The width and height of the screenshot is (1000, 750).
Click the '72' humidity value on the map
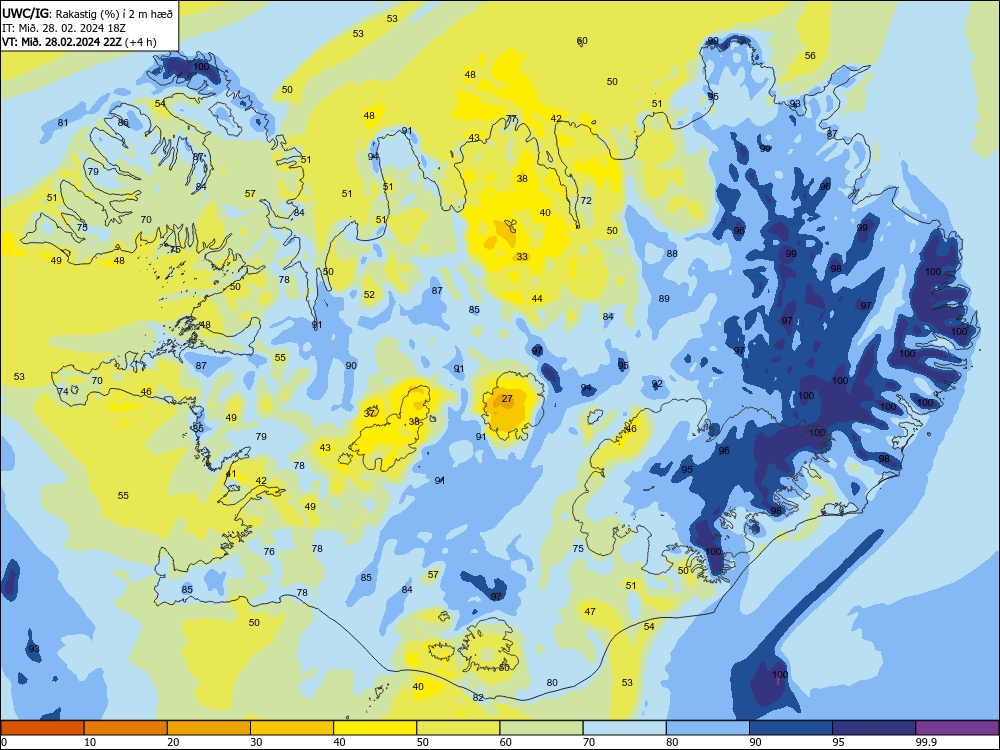[x=586, y=200]
